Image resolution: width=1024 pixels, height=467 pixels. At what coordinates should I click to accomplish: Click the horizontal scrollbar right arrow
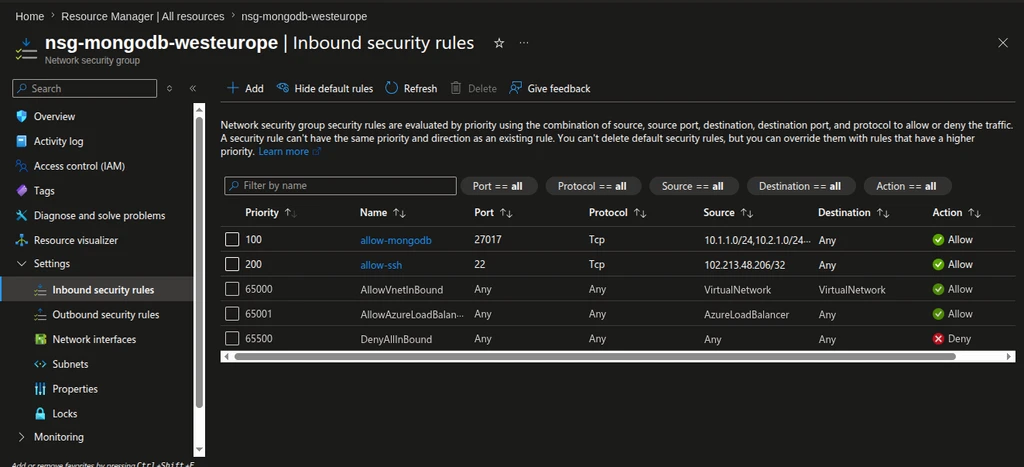point(1010,357)
